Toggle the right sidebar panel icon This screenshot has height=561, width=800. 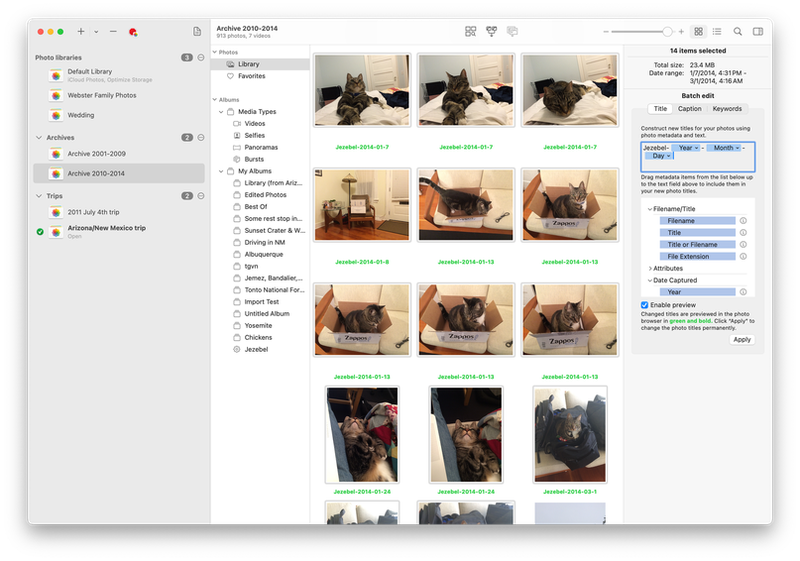pos(758,32)
